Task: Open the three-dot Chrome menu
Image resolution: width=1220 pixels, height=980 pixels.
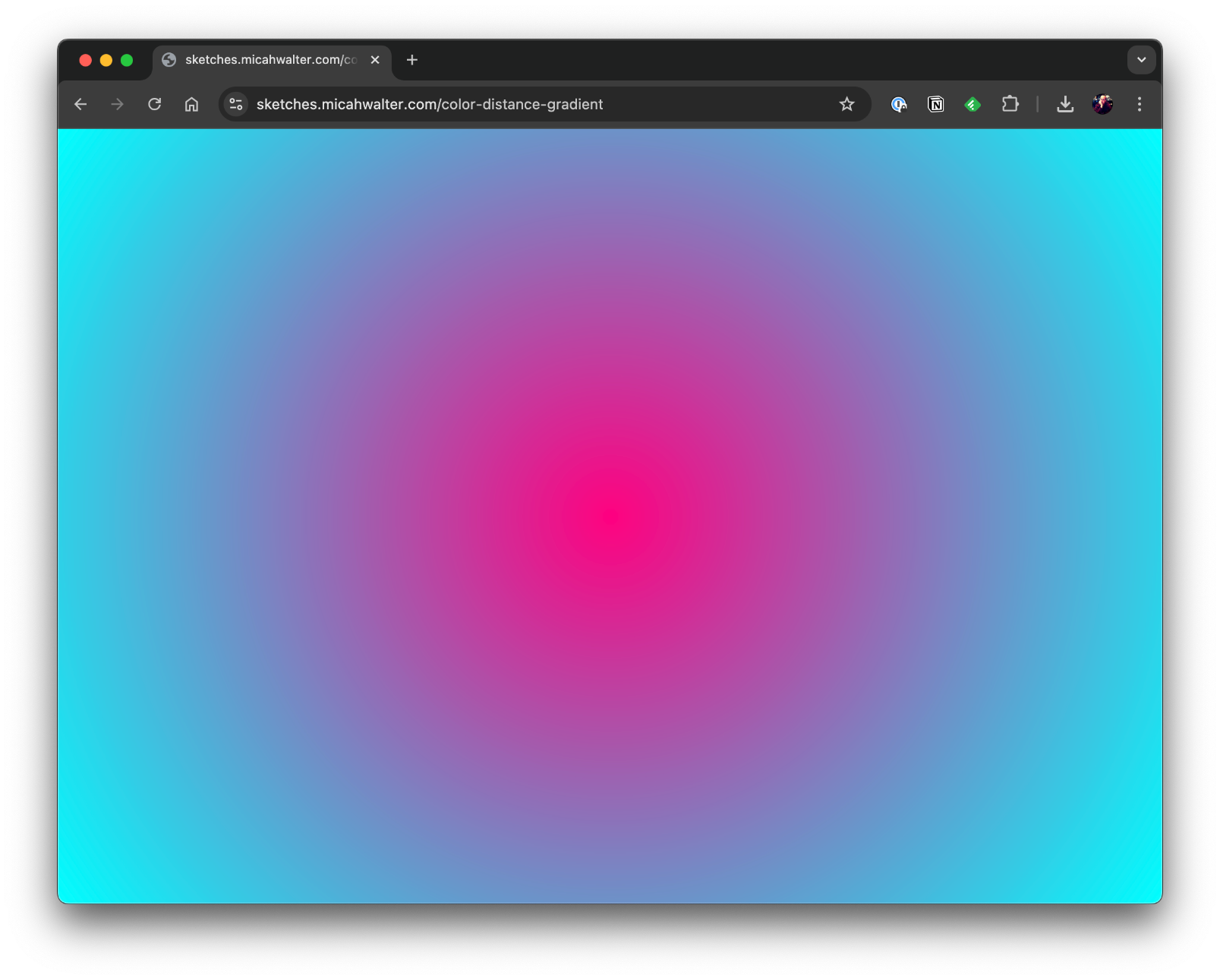Action: coord(1139,104)
